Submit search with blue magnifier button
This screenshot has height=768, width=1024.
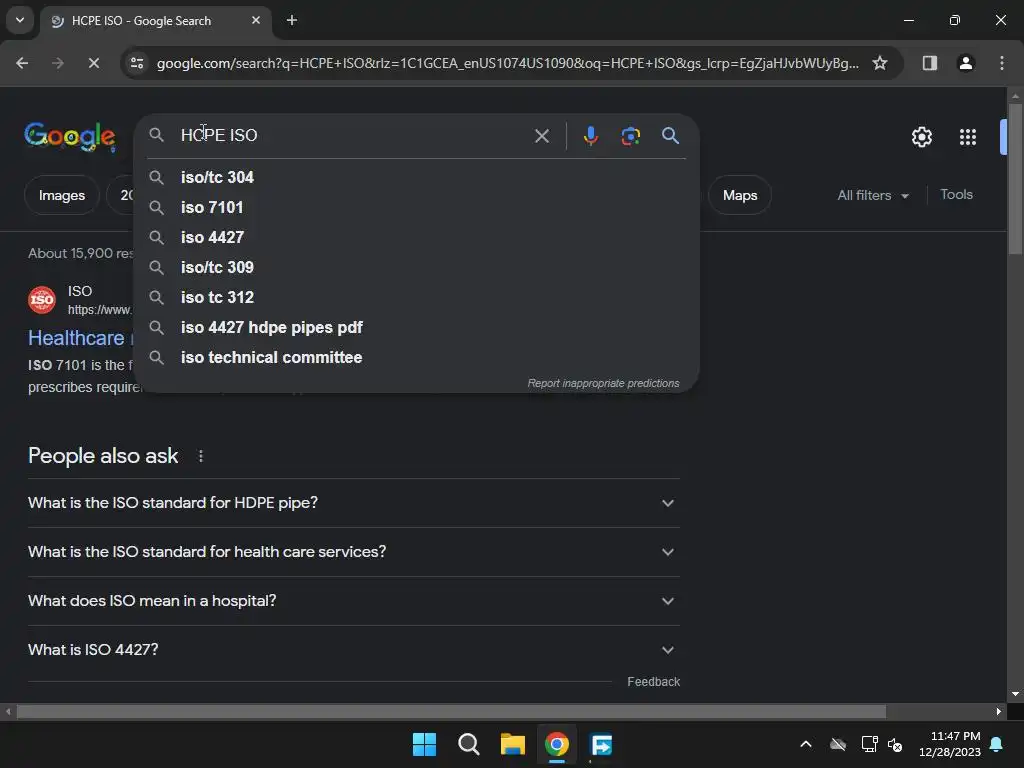(670, 136)
